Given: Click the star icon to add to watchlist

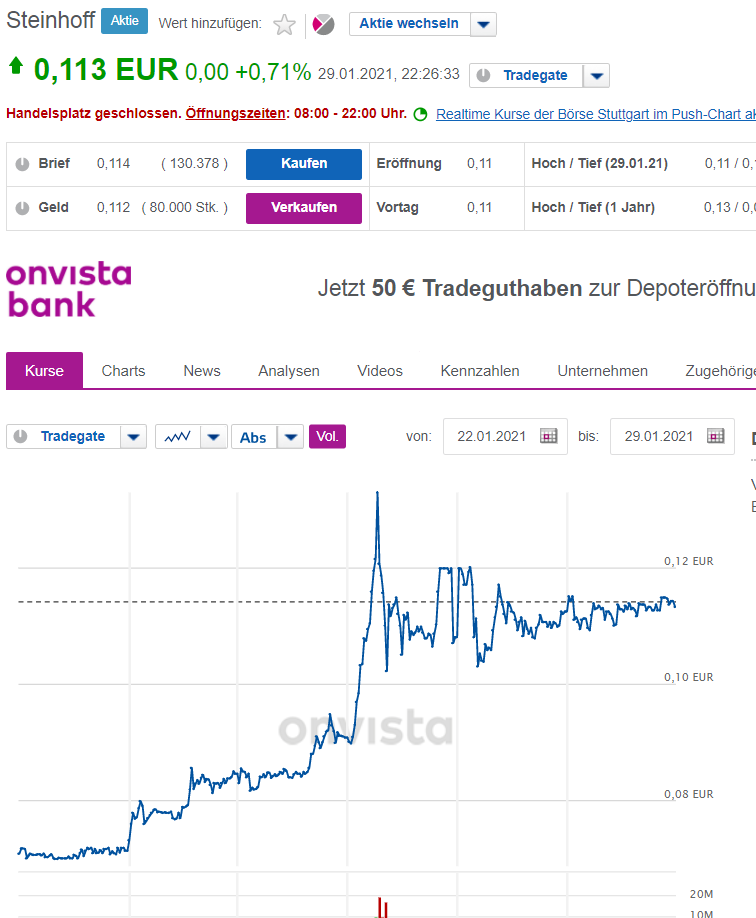Looking at the screenshot, I should [285, 25].
